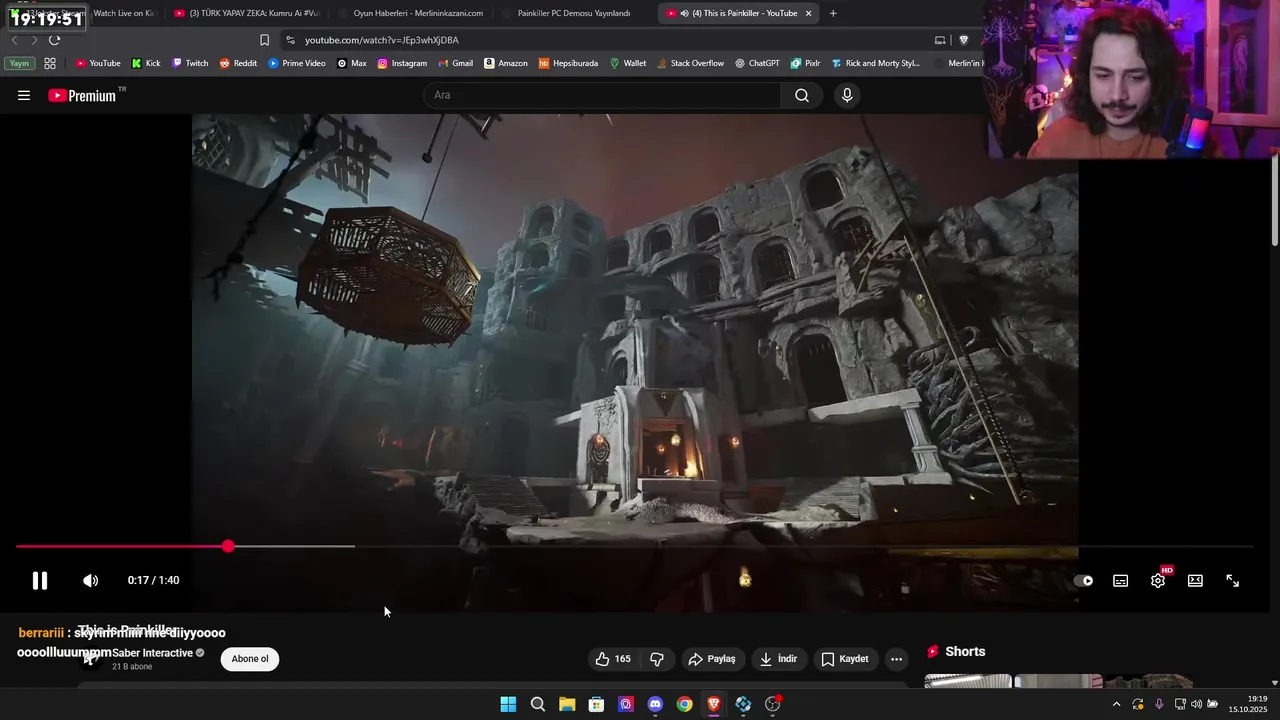
Task: Open the Gmail bookmark
Action: point(455,63)
